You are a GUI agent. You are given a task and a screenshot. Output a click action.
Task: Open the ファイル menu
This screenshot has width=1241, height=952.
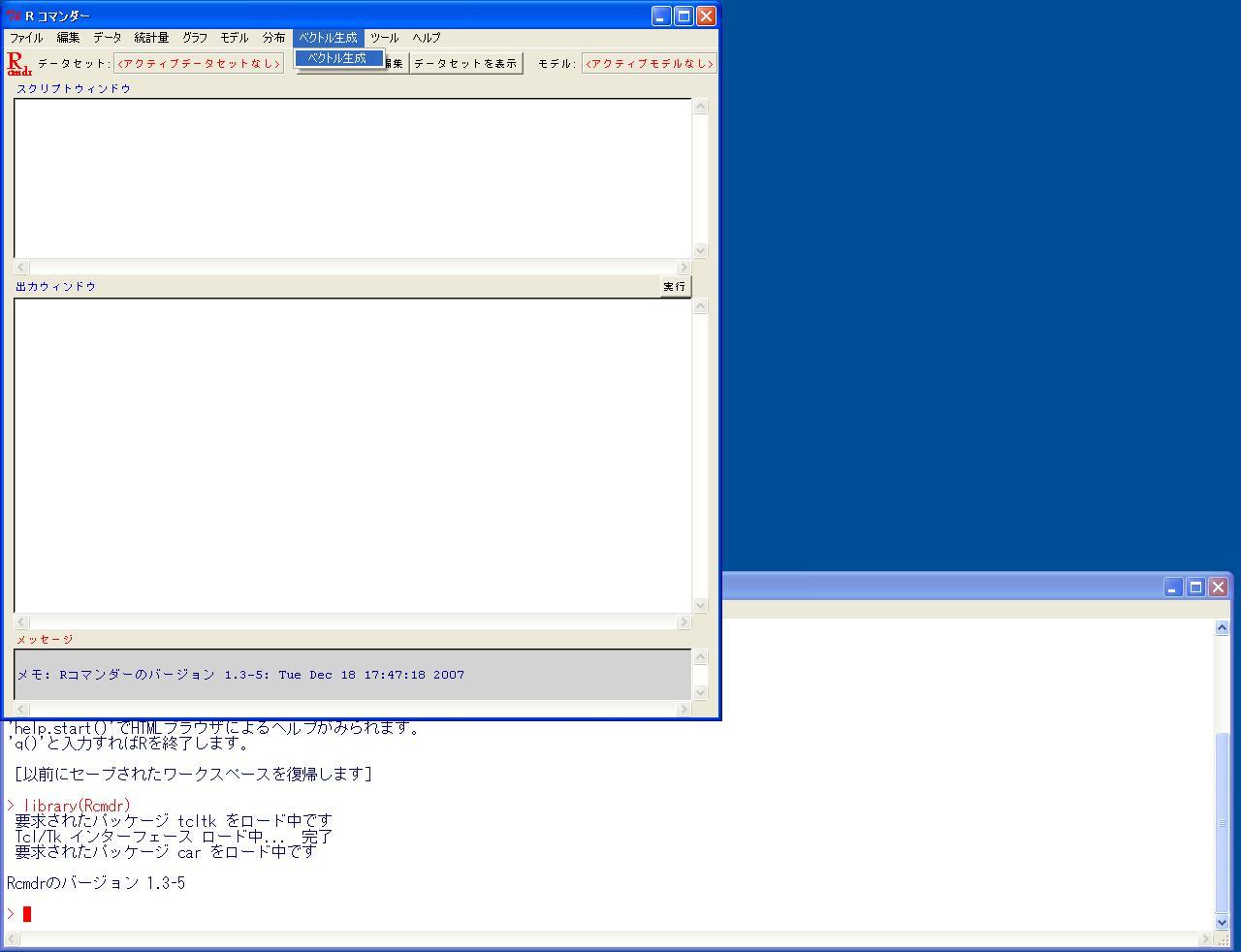[26, 38]
